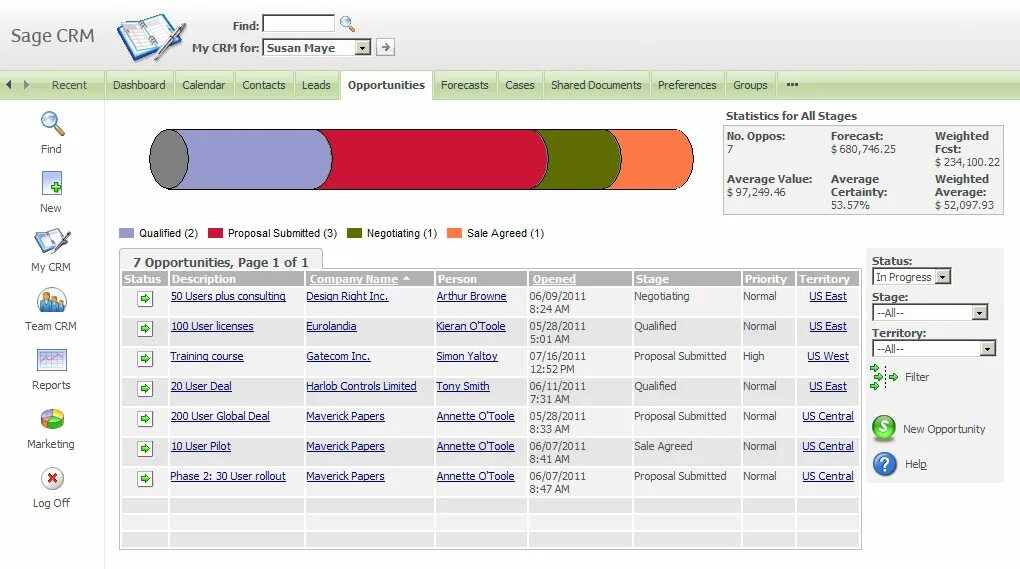Viewport: 1020px width, 569px height.
Task: Open the 50 Users plus consulting opportunity
Action: coord(228,297)
